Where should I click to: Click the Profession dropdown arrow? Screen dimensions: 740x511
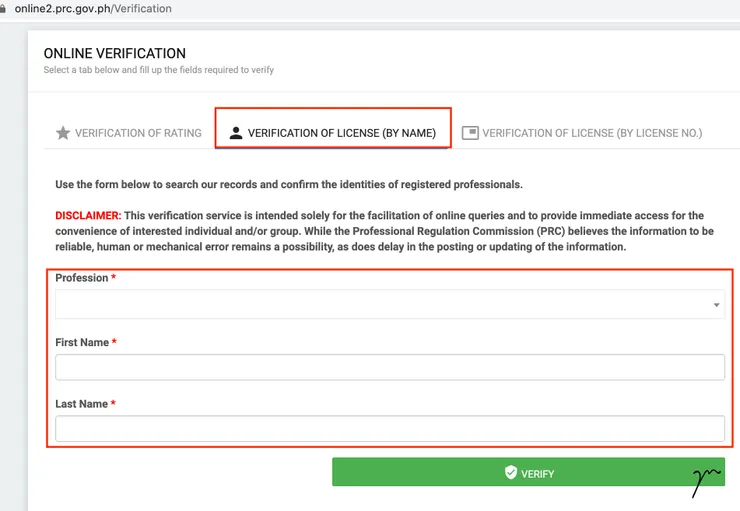click(x=717, y=305)
